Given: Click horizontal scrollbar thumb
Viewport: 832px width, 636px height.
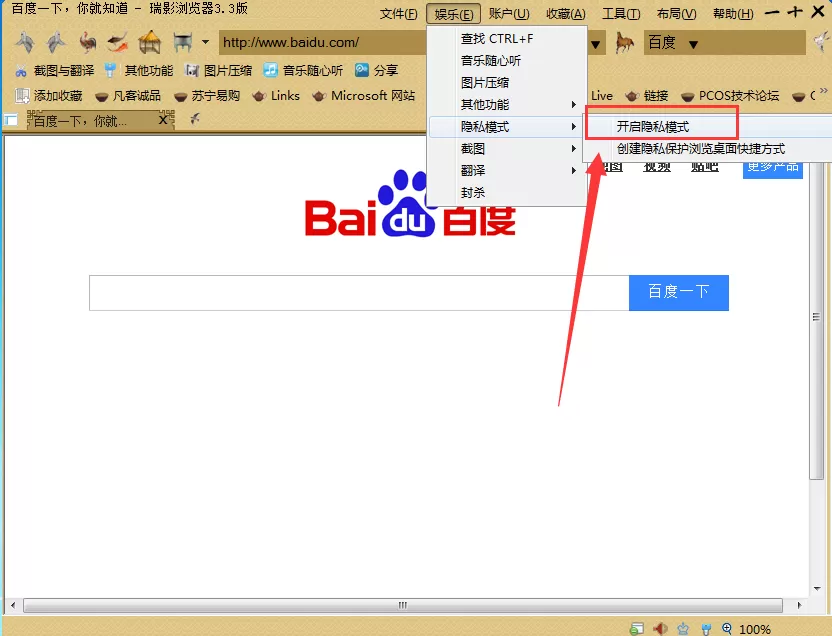Looking at the screenshot, I should 403,605.
